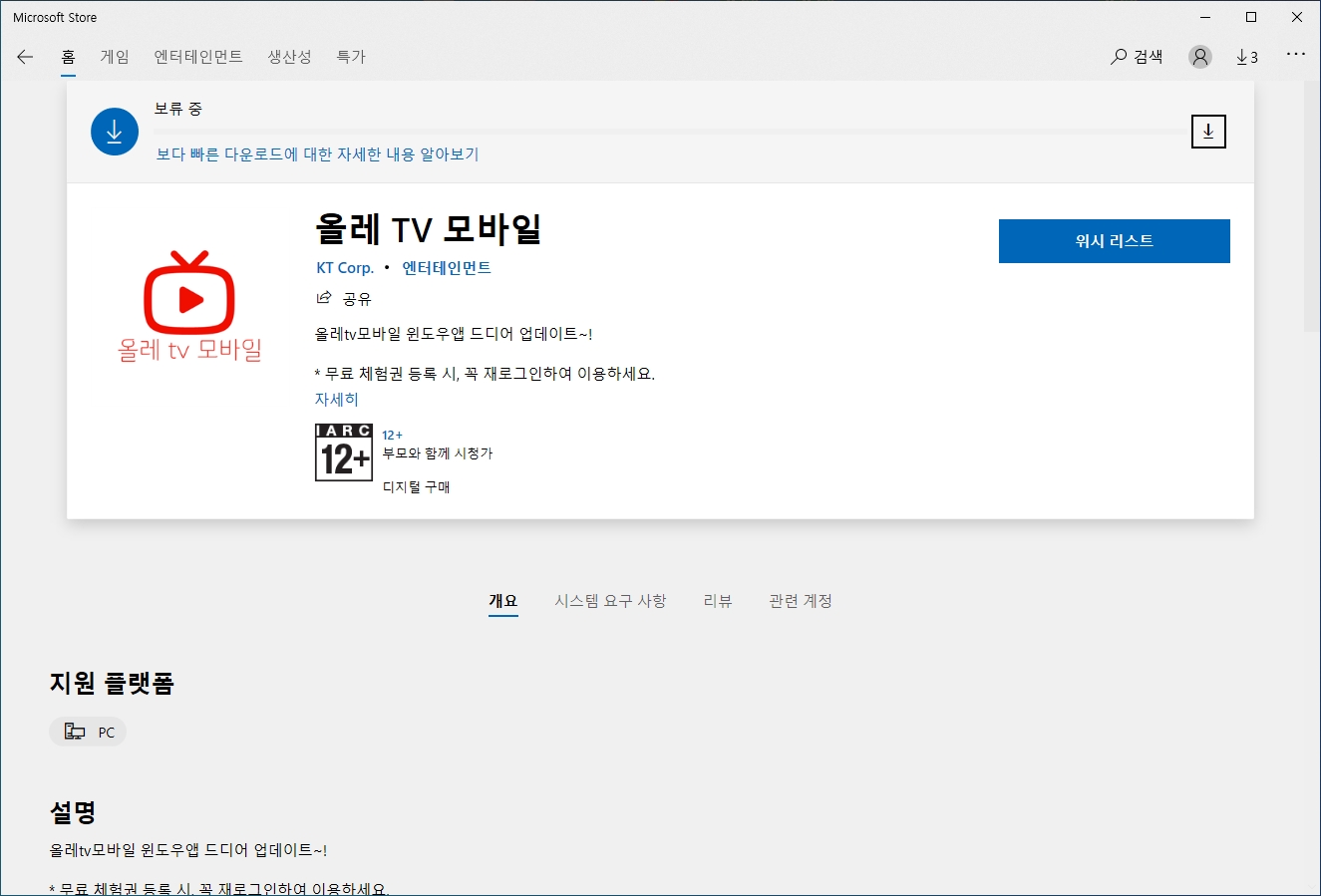Open the faster download info link

(x=318, y=154)
